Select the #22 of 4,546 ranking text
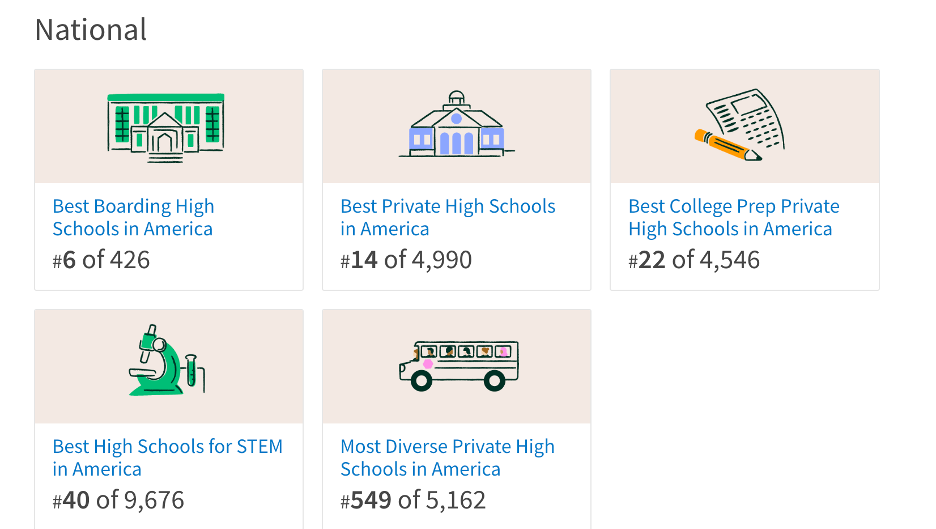 (x=694, y=260)
